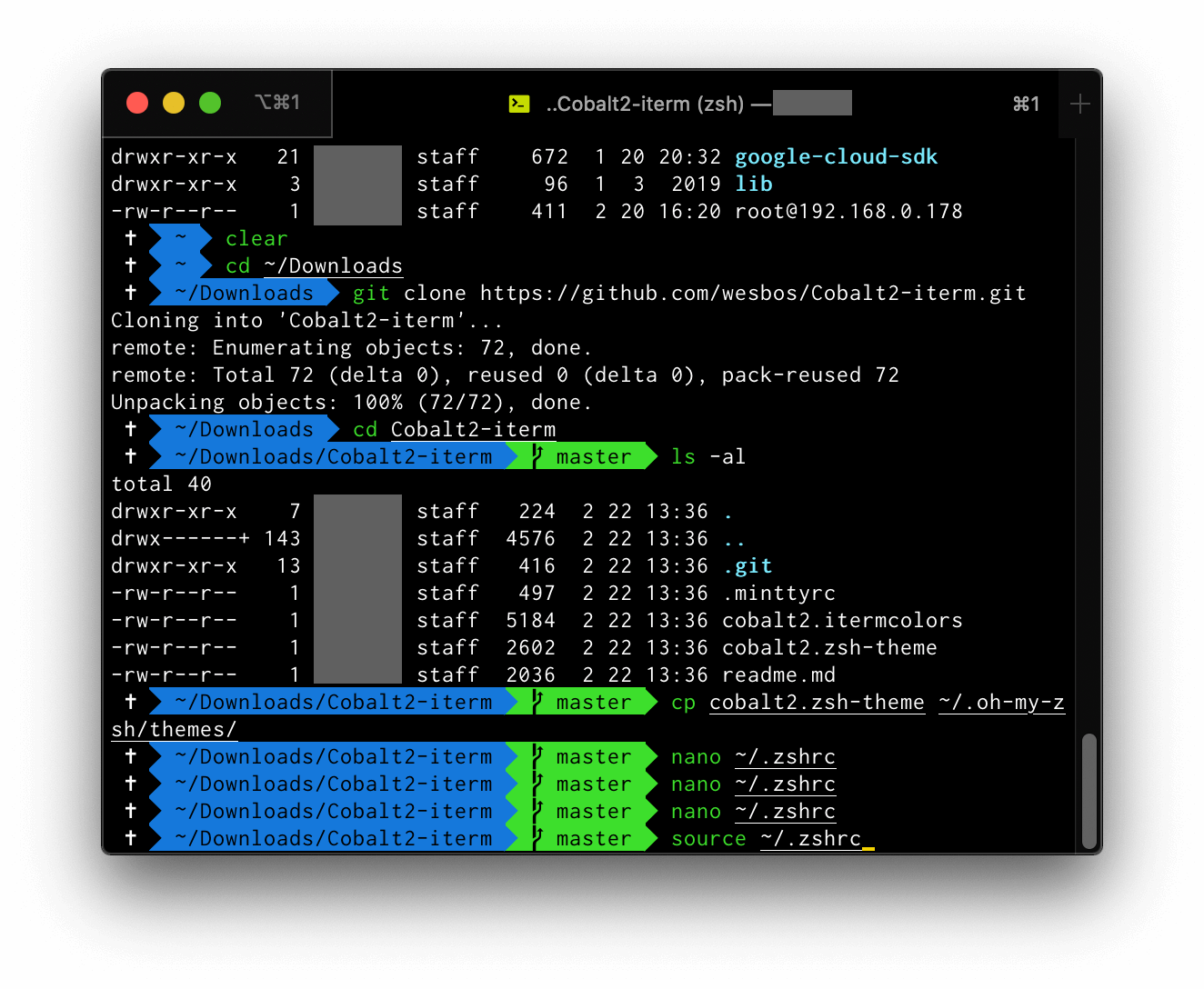Click the red close window button

click(137, 103)
